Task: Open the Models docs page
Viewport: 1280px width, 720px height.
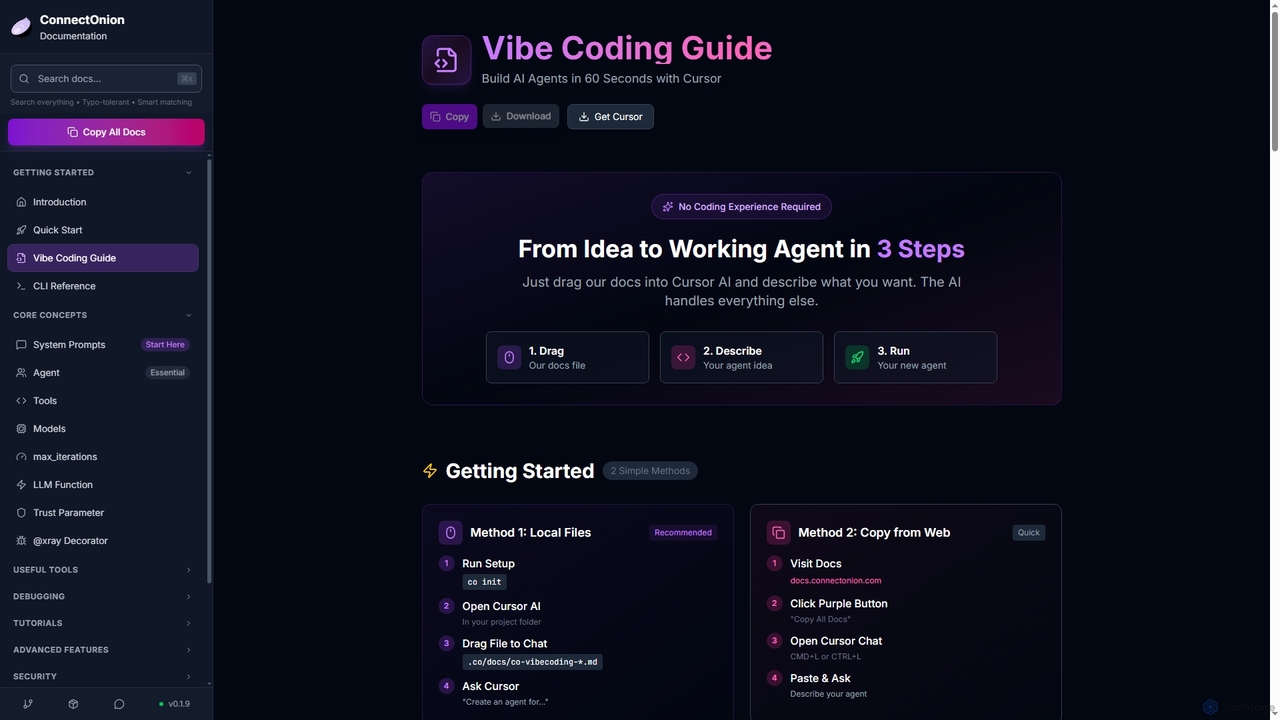Action: pos(102,429)
